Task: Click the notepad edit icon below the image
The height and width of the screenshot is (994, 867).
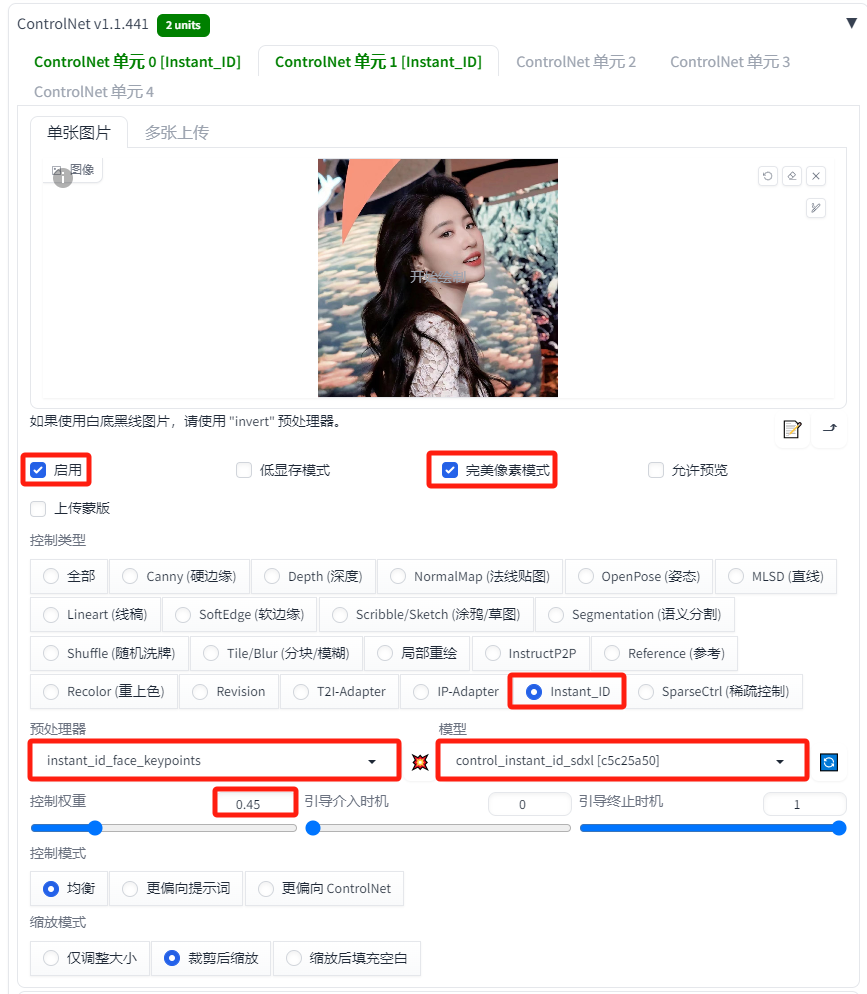Action: pos(792,429)
